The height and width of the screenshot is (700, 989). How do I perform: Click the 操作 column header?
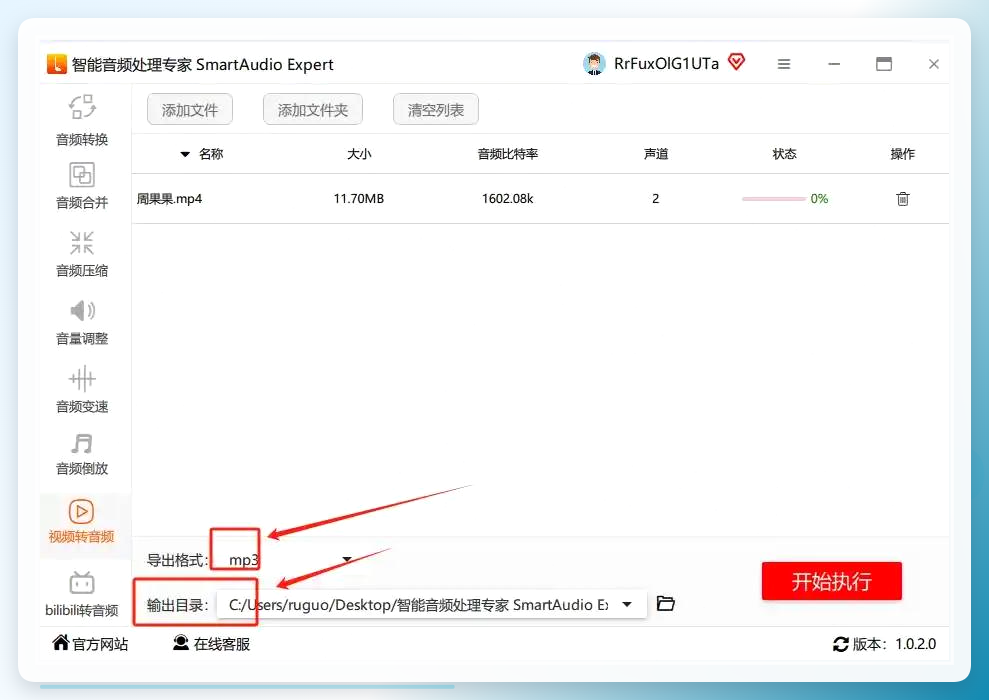click(903, 154)
